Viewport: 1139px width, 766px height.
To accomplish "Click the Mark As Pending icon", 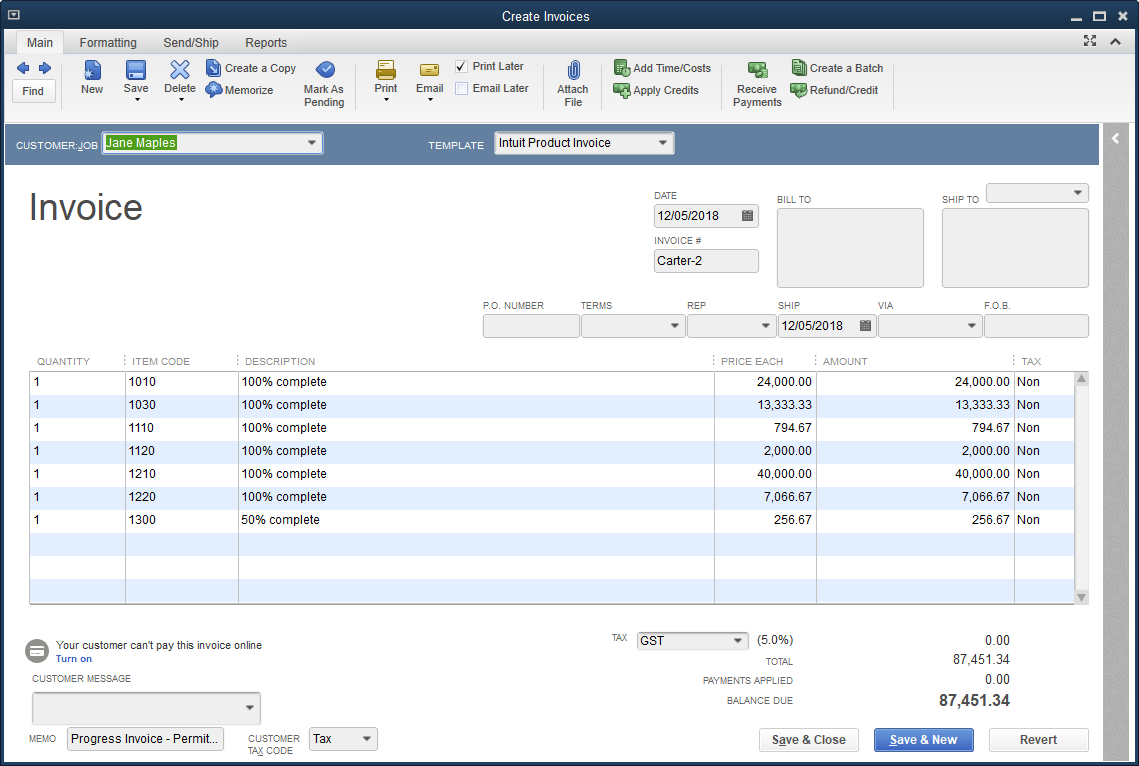I will click(x=325, y=70).
